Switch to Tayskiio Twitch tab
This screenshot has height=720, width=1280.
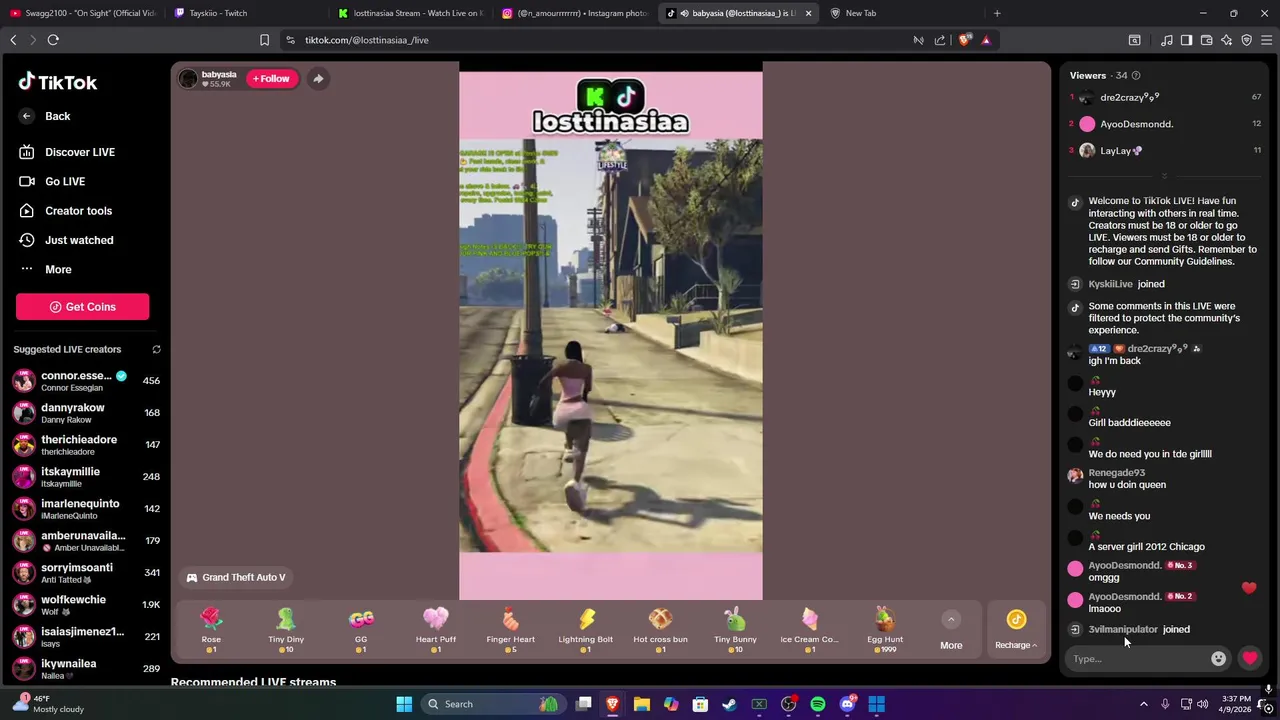(x=245, y=13)
